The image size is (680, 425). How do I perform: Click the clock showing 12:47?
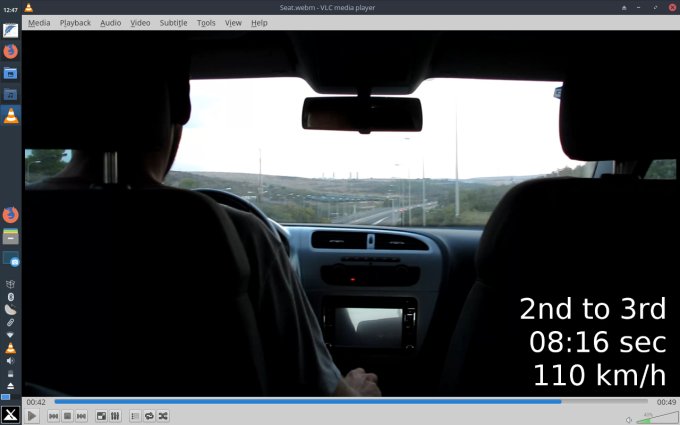(10, 9)
